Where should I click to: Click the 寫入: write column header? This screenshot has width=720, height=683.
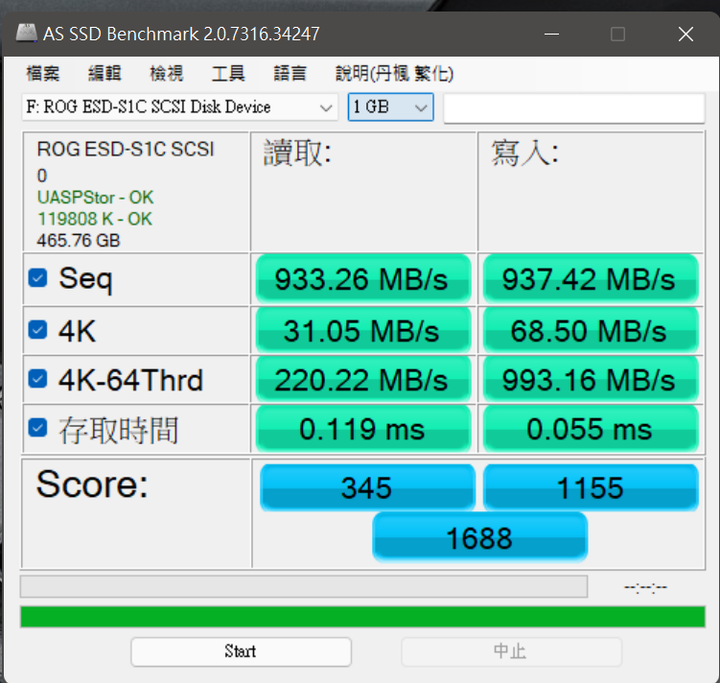point(525,152)
